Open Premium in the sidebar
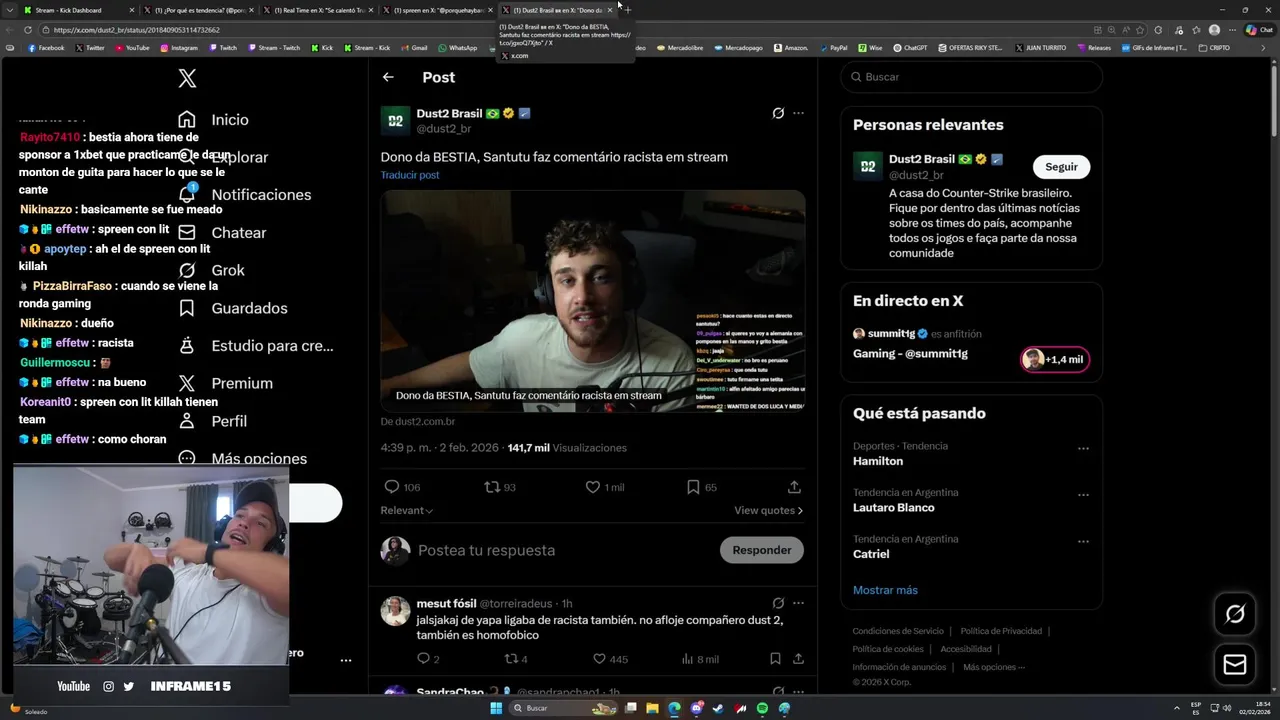Viewport: 1280px width, 720px height. 225,383
